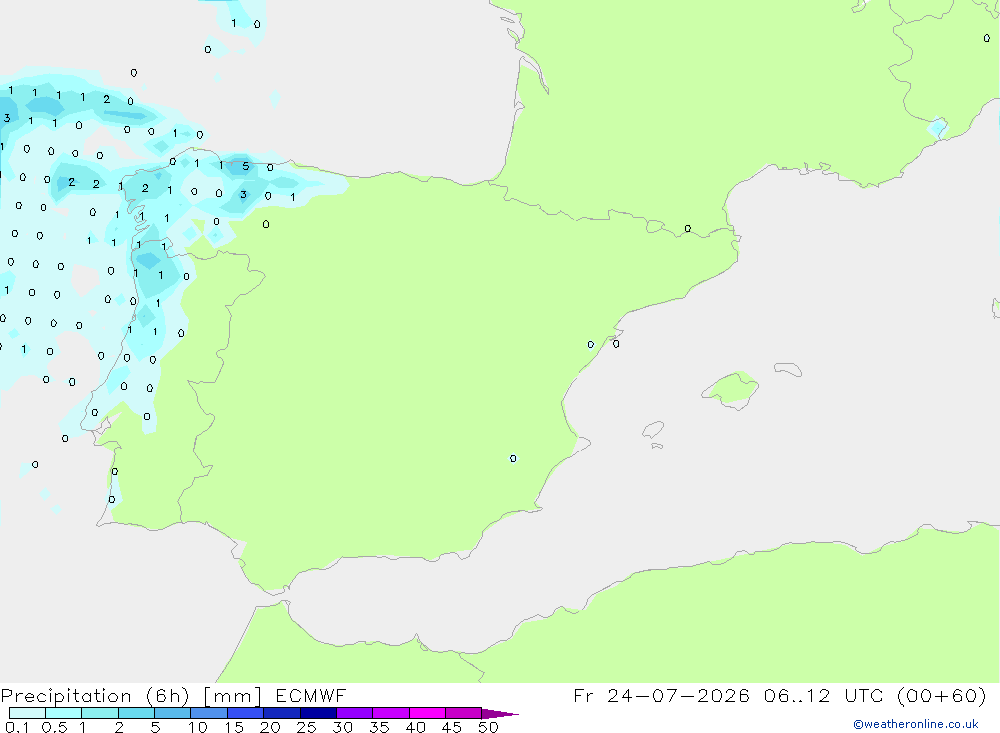1000x733 pixels.
Task: Select the violet 30–35 legend swatch
Action: click(354, 713)
